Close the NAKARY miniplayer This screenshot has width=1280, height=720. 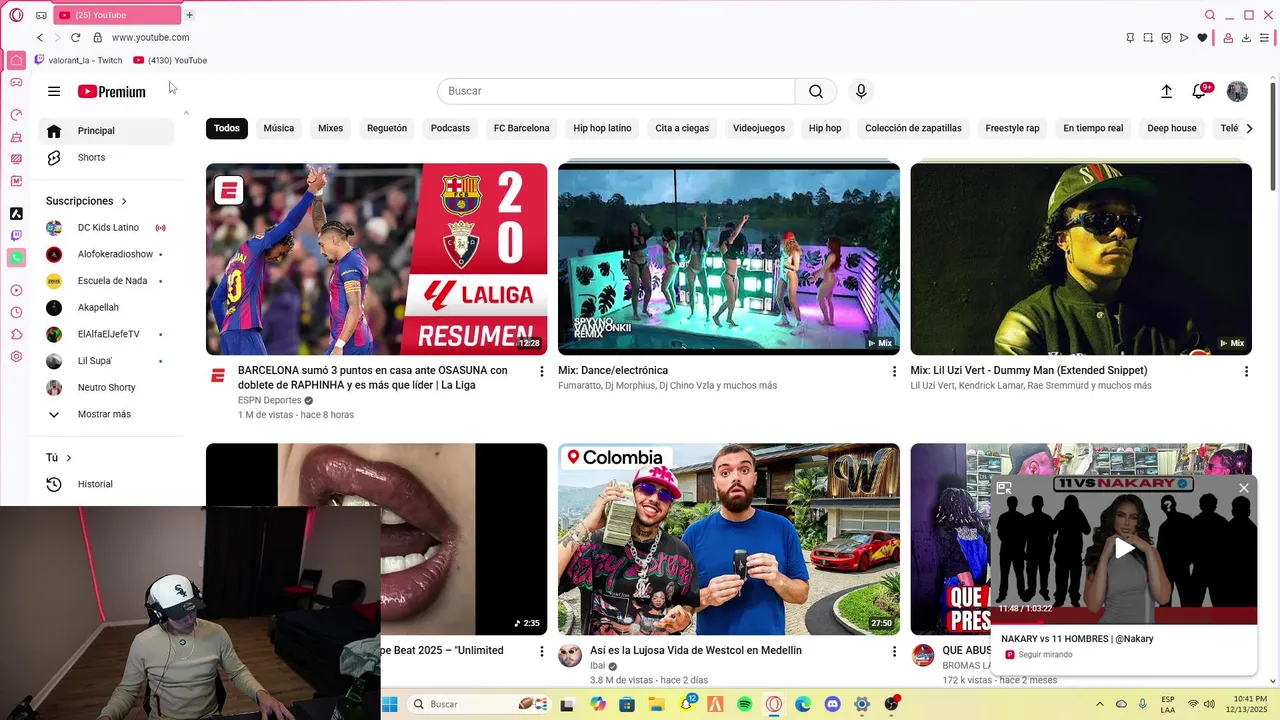coord(1243,488)
